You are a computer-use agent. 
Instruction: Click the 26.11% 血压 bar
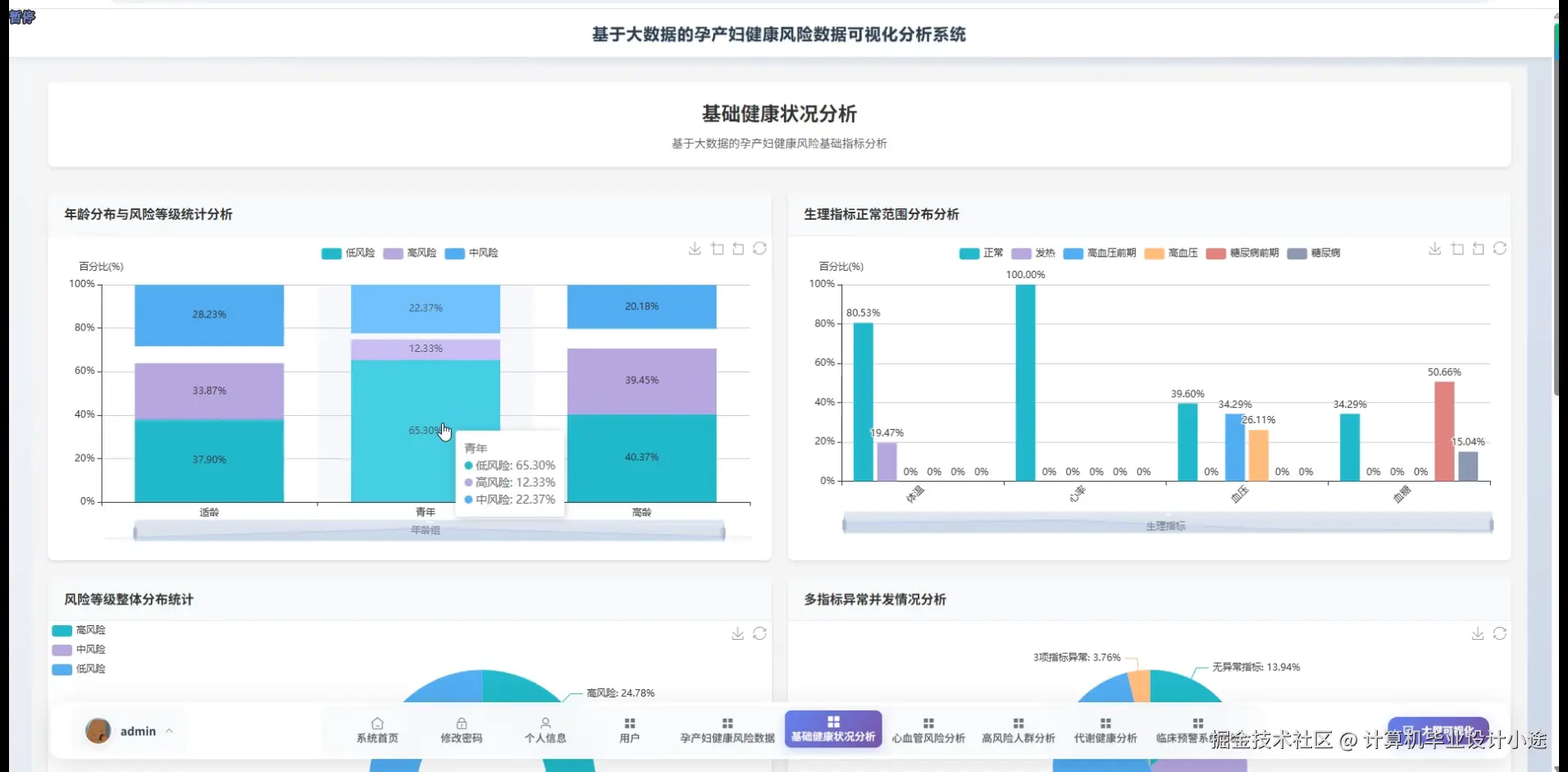pyautogui.click(x=1259, y=455)
